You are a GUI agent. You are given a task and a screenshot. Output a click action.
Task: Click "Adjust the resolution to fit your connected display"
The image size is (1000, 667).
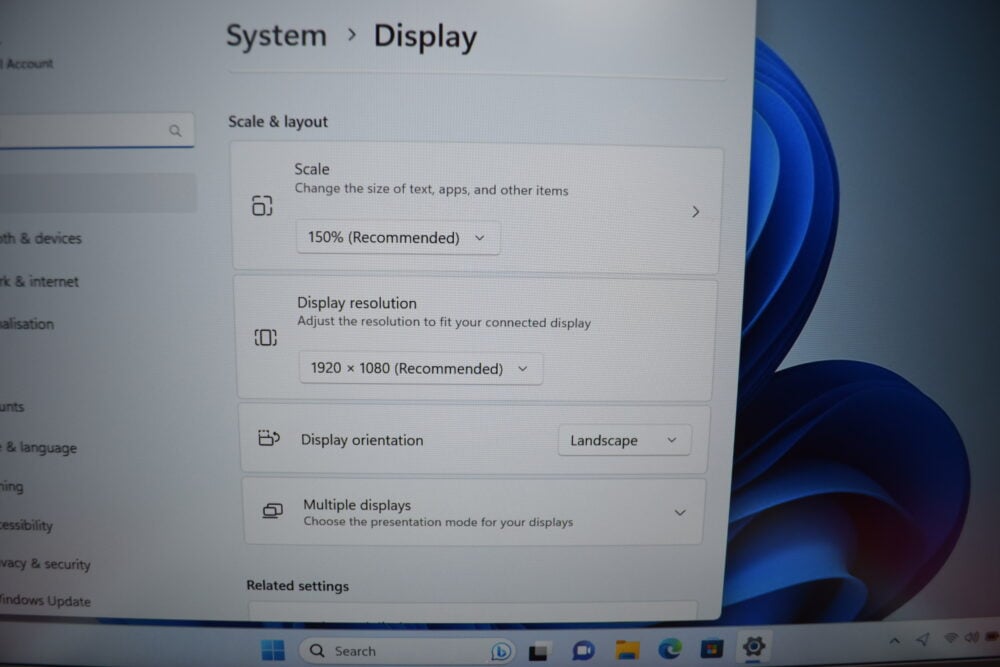click(x=444, y=322)
